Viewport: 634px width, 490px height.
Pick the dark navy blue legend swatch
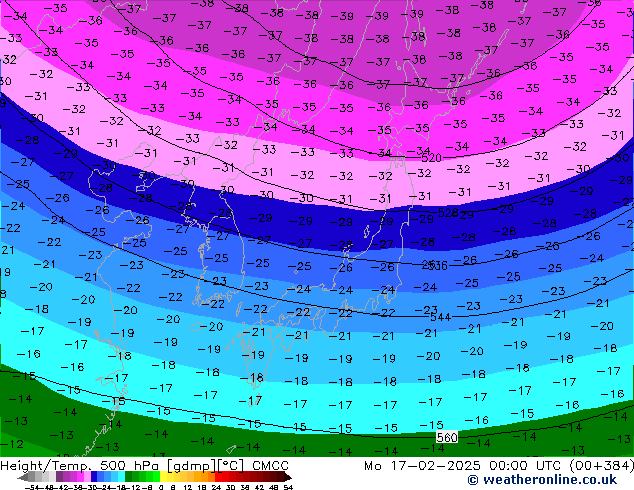pyautogui.click(x=94, y=477)
